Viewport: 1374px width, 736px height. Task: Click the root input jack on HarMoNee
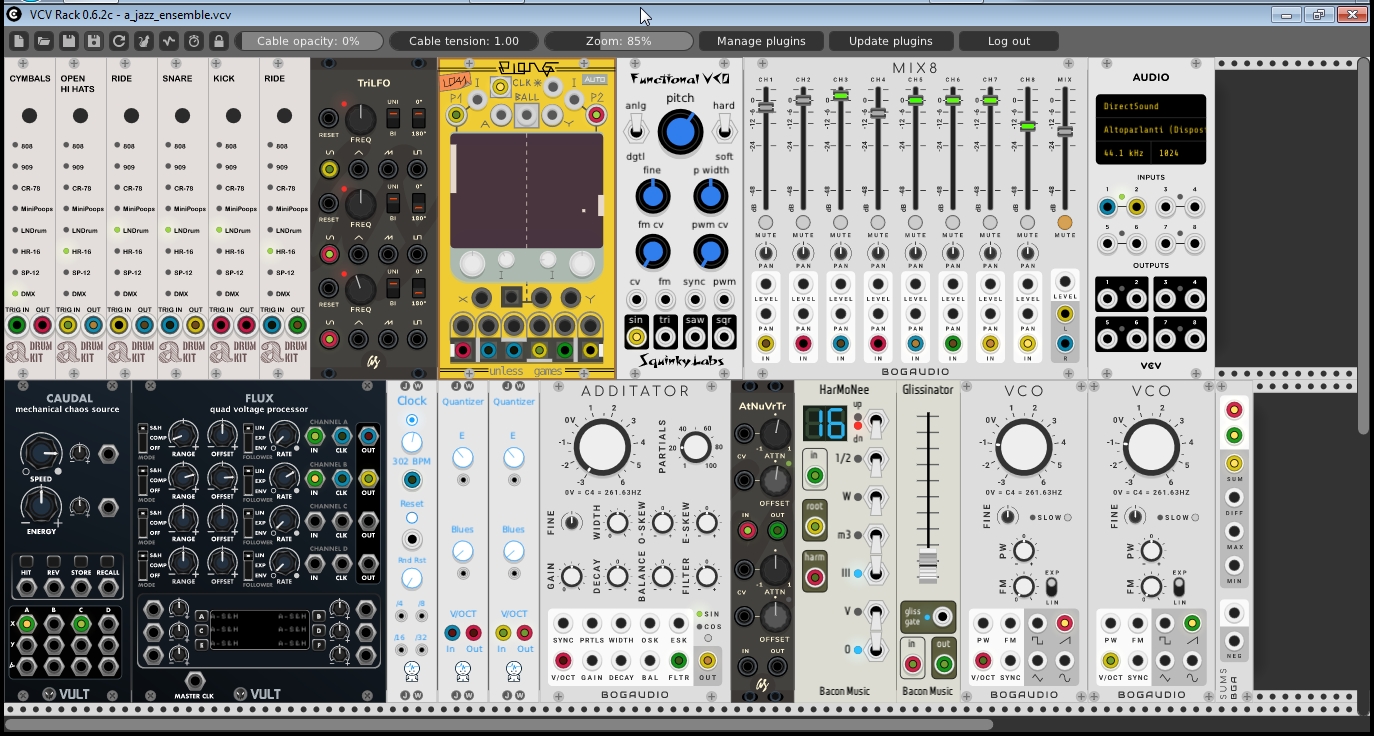coord(814,525)
